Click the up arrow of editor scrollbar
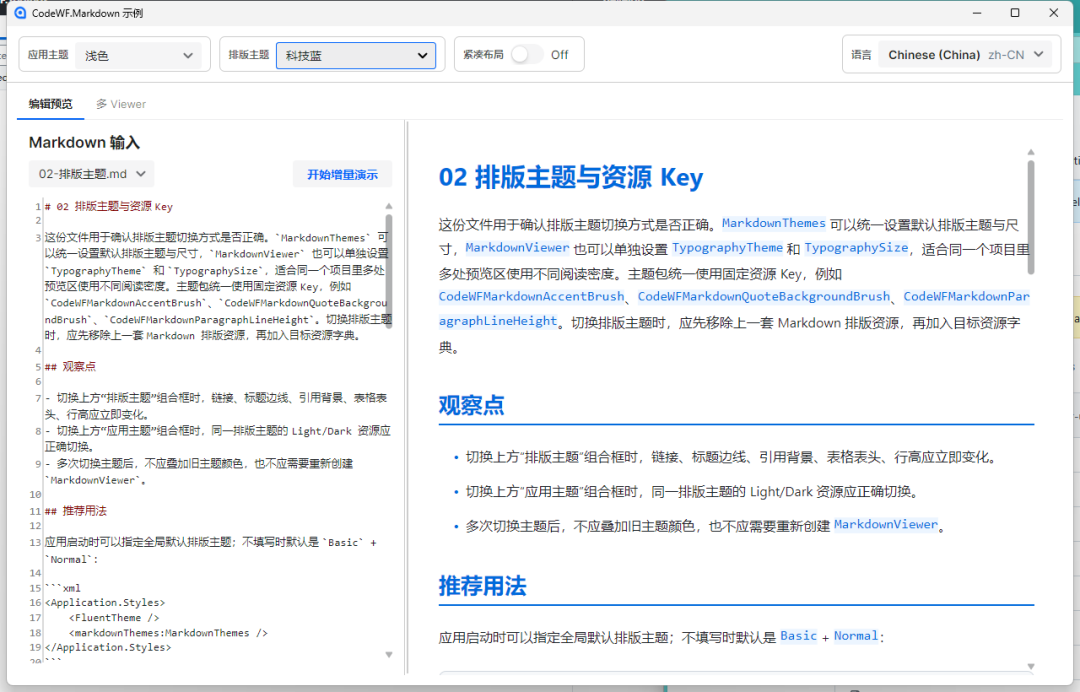 point(388,206)
